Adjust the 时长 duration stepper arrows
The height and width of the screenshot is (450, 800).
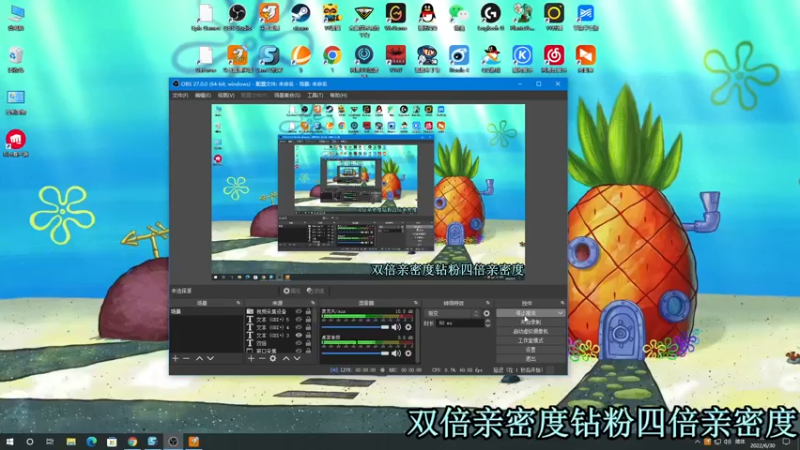coord(488,323)
